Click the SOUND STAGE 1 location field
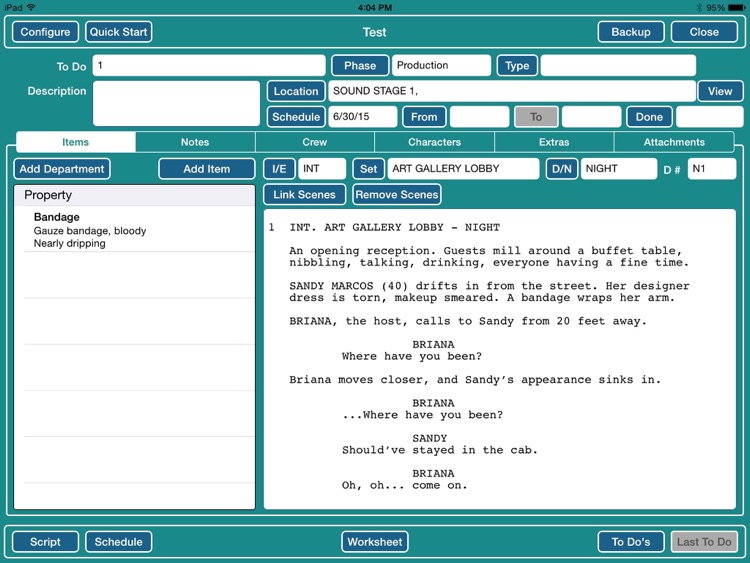 point(511,91)
